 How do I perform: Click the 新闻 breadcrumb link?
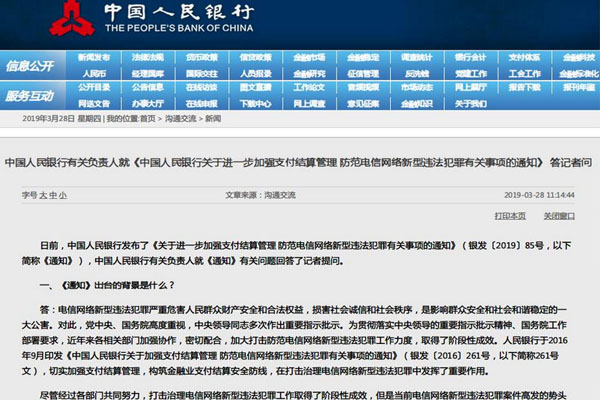[213, 119]
